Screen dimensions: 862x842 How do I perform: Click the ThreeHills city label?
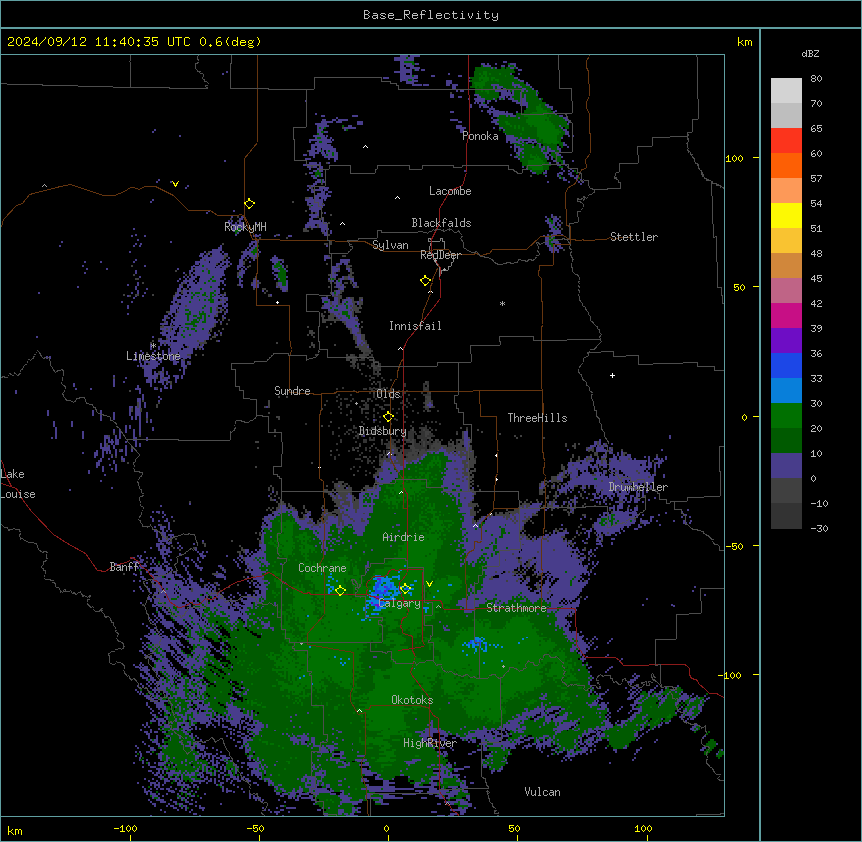pos(537,418)
